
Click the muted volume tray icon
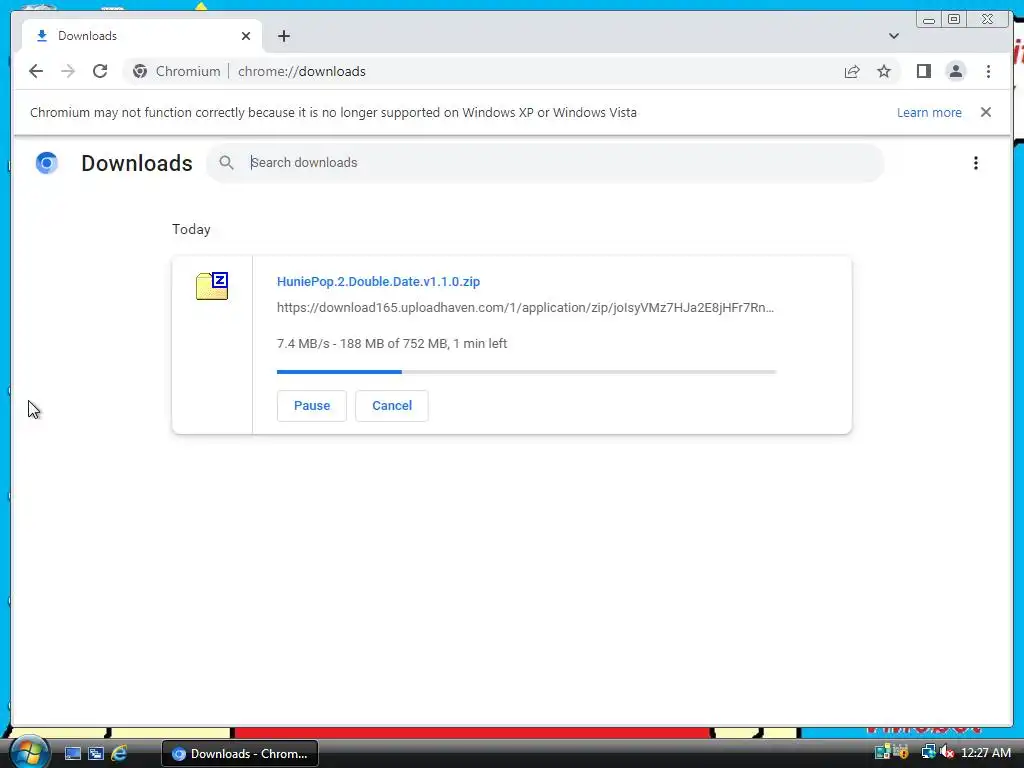tap(946, 753)
